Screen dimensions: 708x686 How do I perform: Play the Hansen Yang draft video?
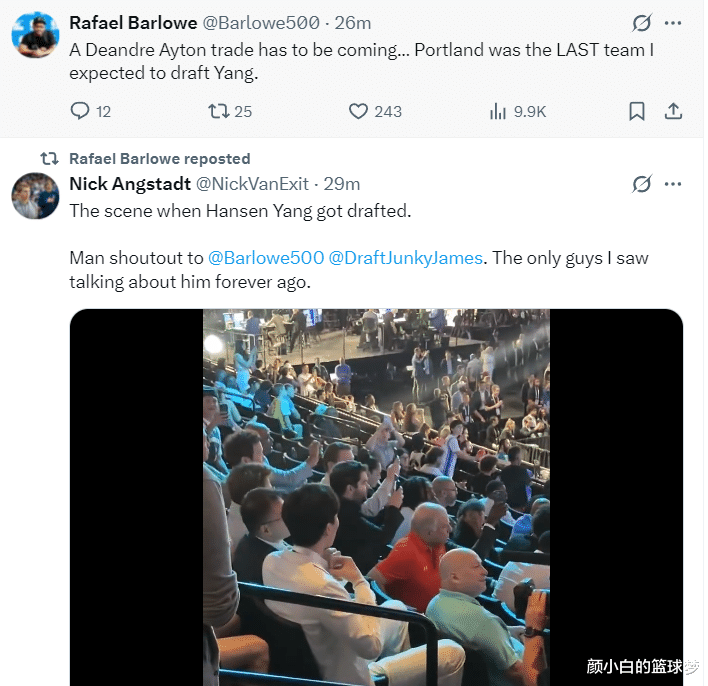[x=376, y=497]
